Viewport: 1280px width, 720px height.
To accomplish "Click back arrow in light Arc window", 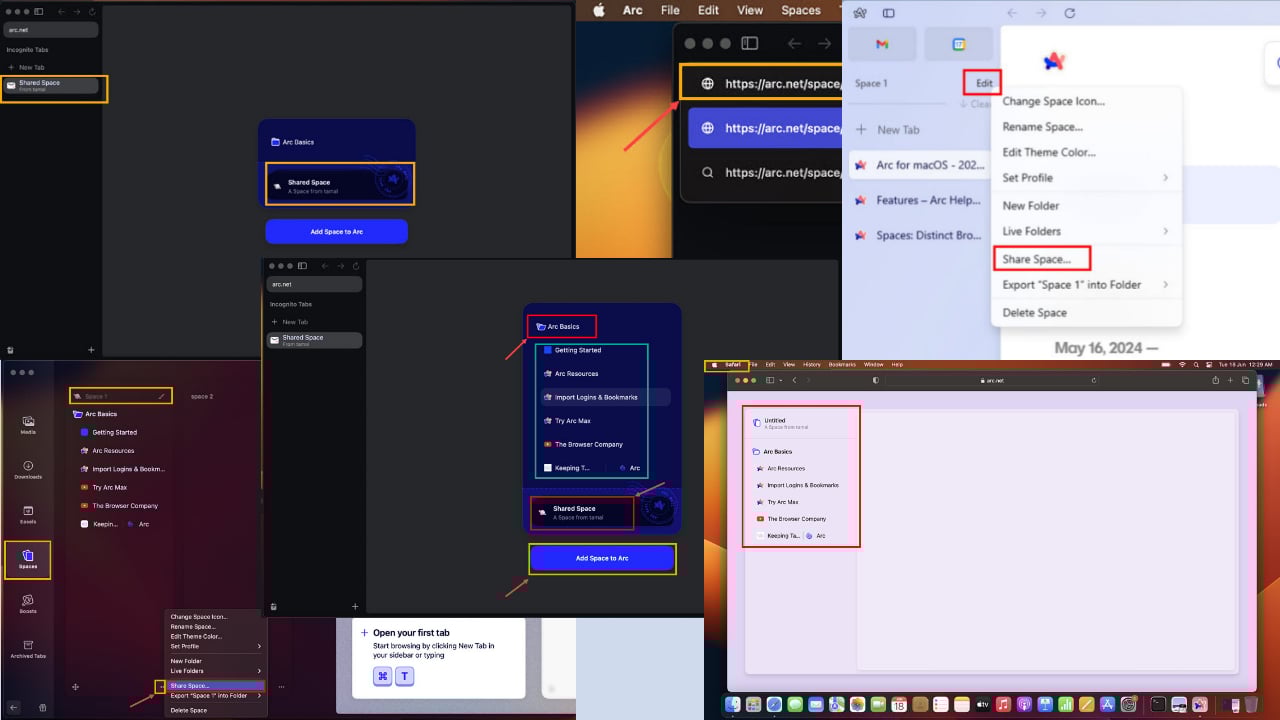I will 1012,13.
